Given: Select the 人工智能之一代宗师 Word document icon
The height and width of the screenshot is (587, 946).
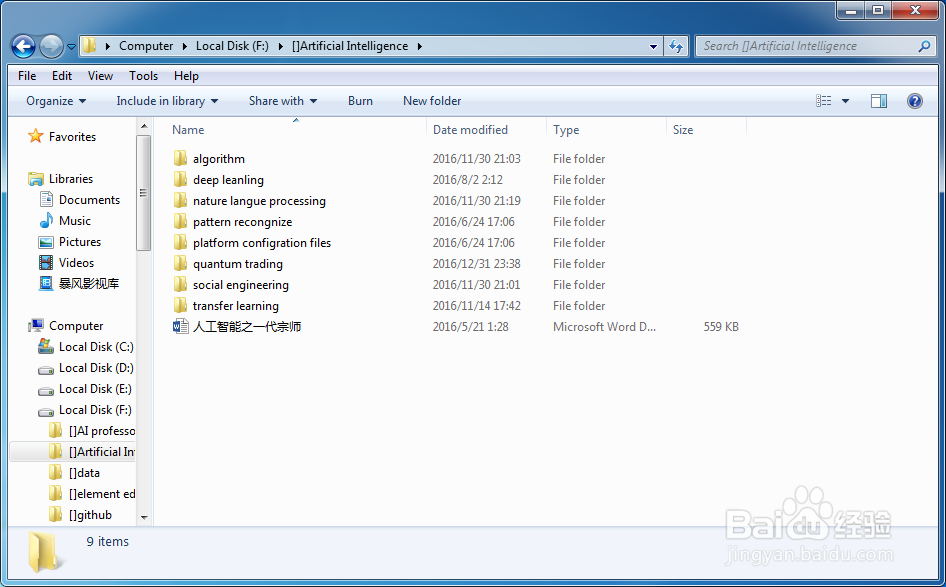Looking at the screenshot, I should [180, 326].
